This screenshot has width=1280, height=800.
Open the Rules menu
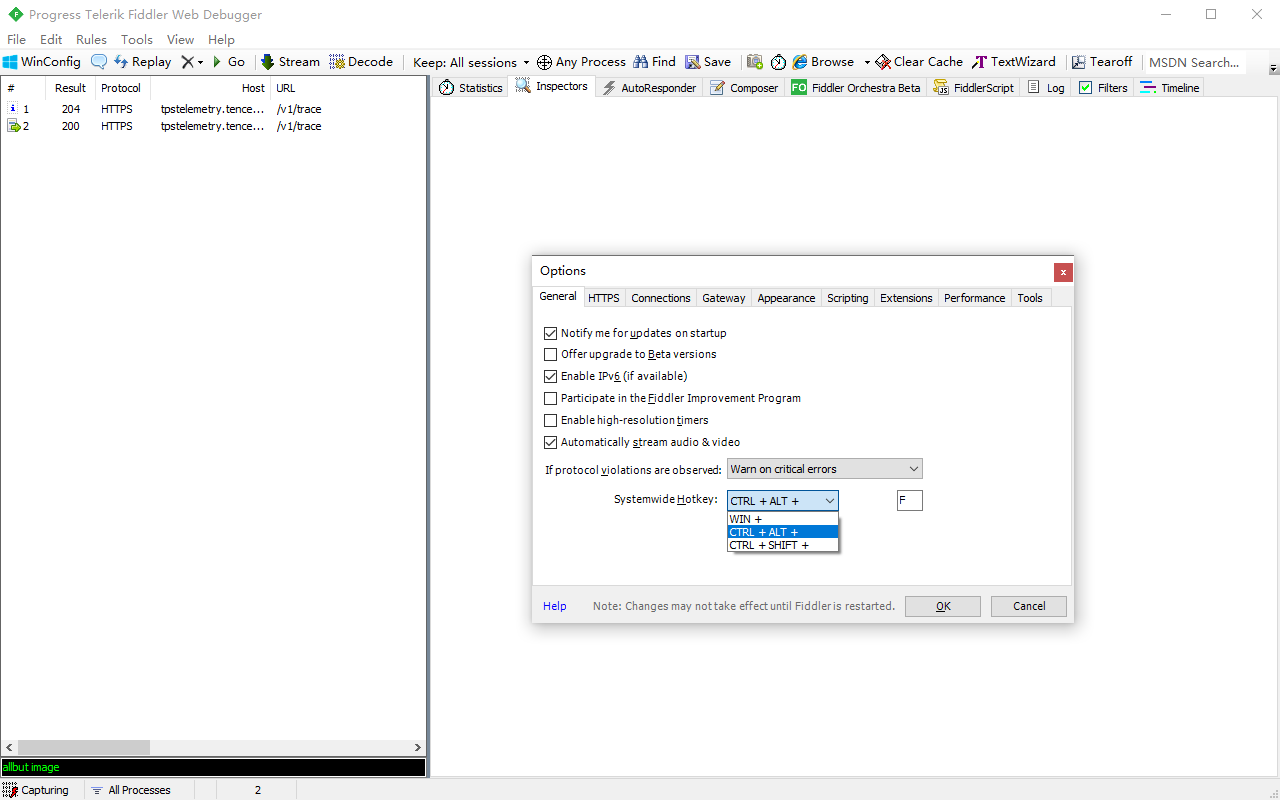(91, 40)
